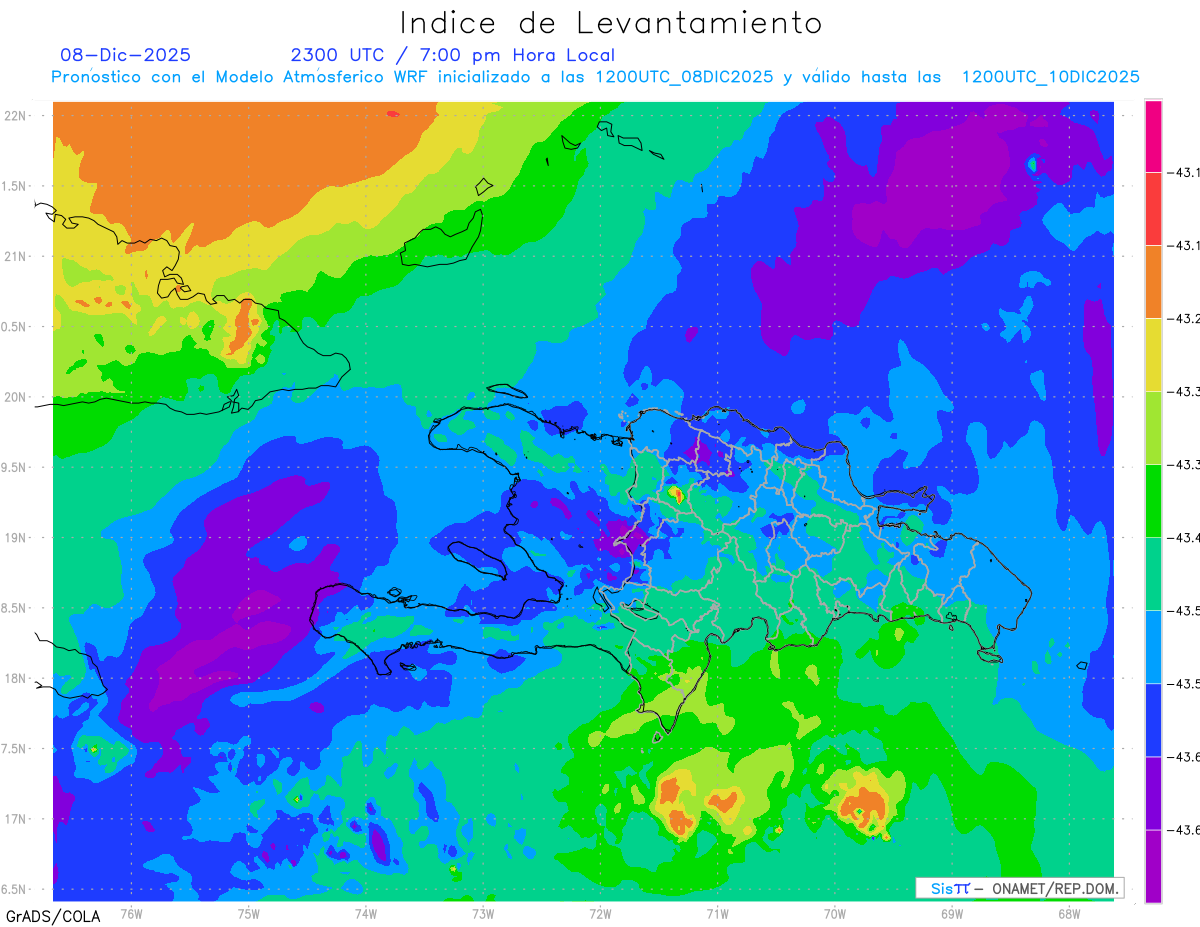Click the '20N' latitude label
Image resolution: width=1200 pixels, height=927 pixels.
point(17,397)
